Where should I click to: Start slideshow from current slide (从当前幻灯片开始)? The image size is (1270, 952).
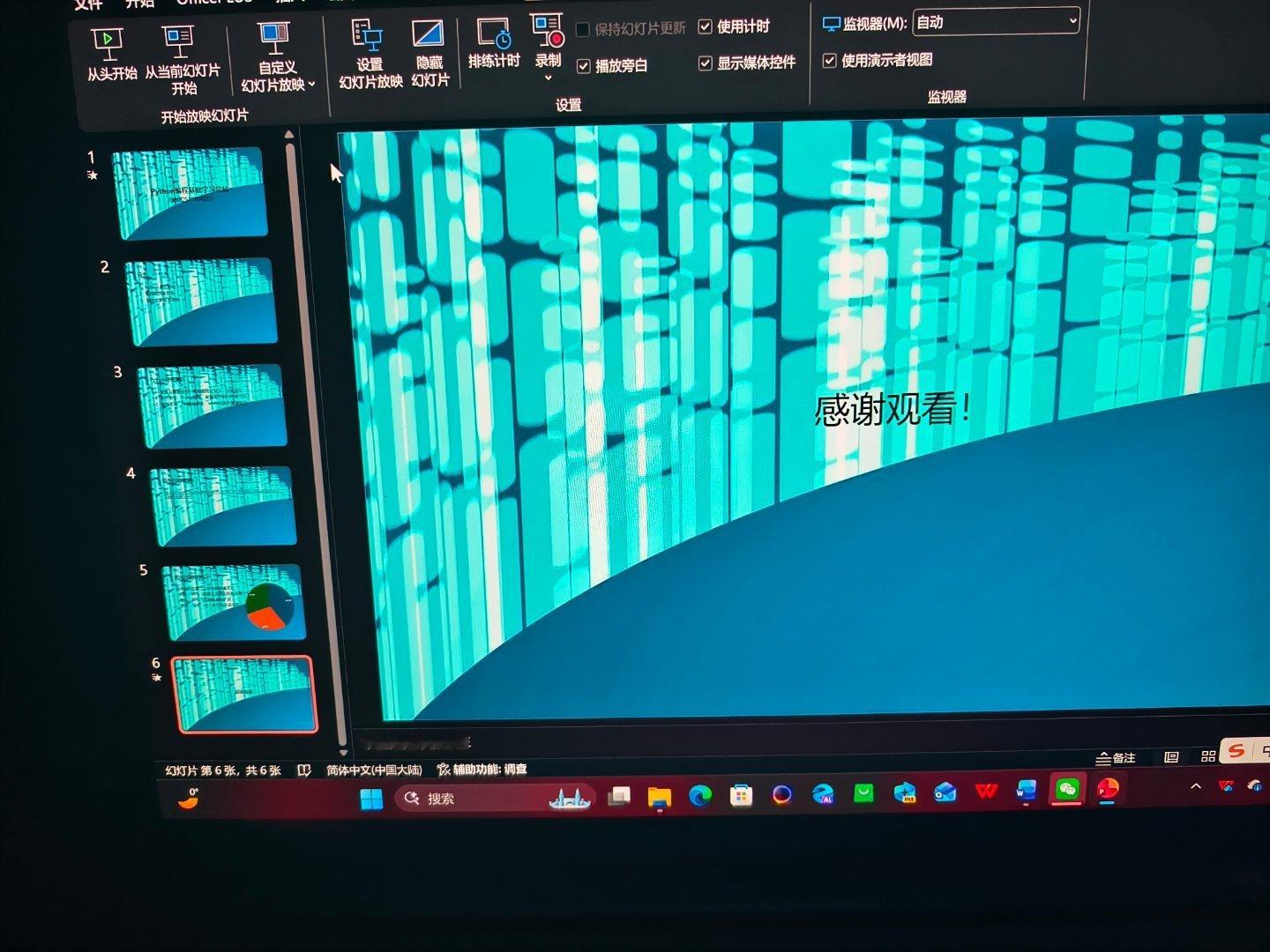(x=182, y=60)
